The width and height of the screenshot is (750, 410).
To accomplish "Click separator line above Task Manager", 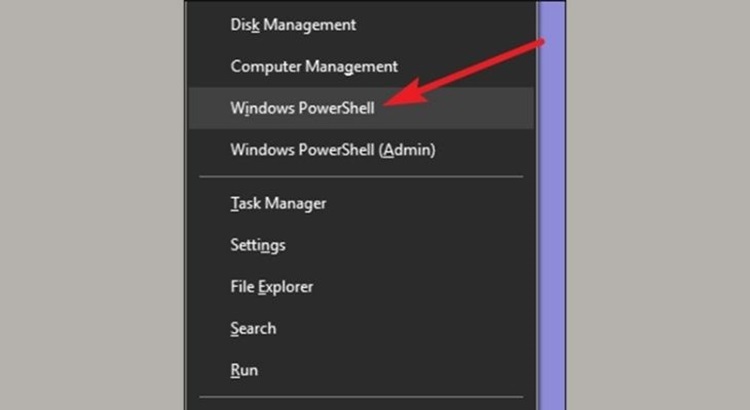I will point(360,177).
